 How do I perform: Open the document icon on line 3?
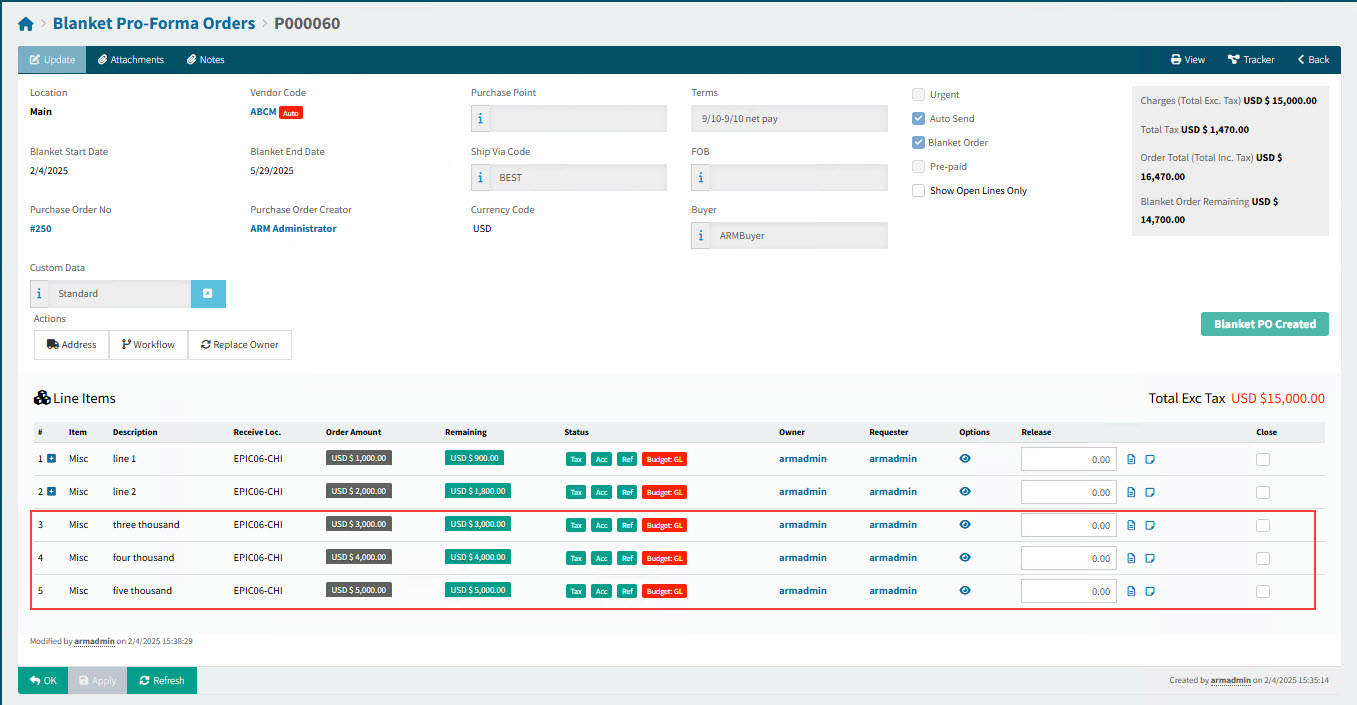point(1131,526)
